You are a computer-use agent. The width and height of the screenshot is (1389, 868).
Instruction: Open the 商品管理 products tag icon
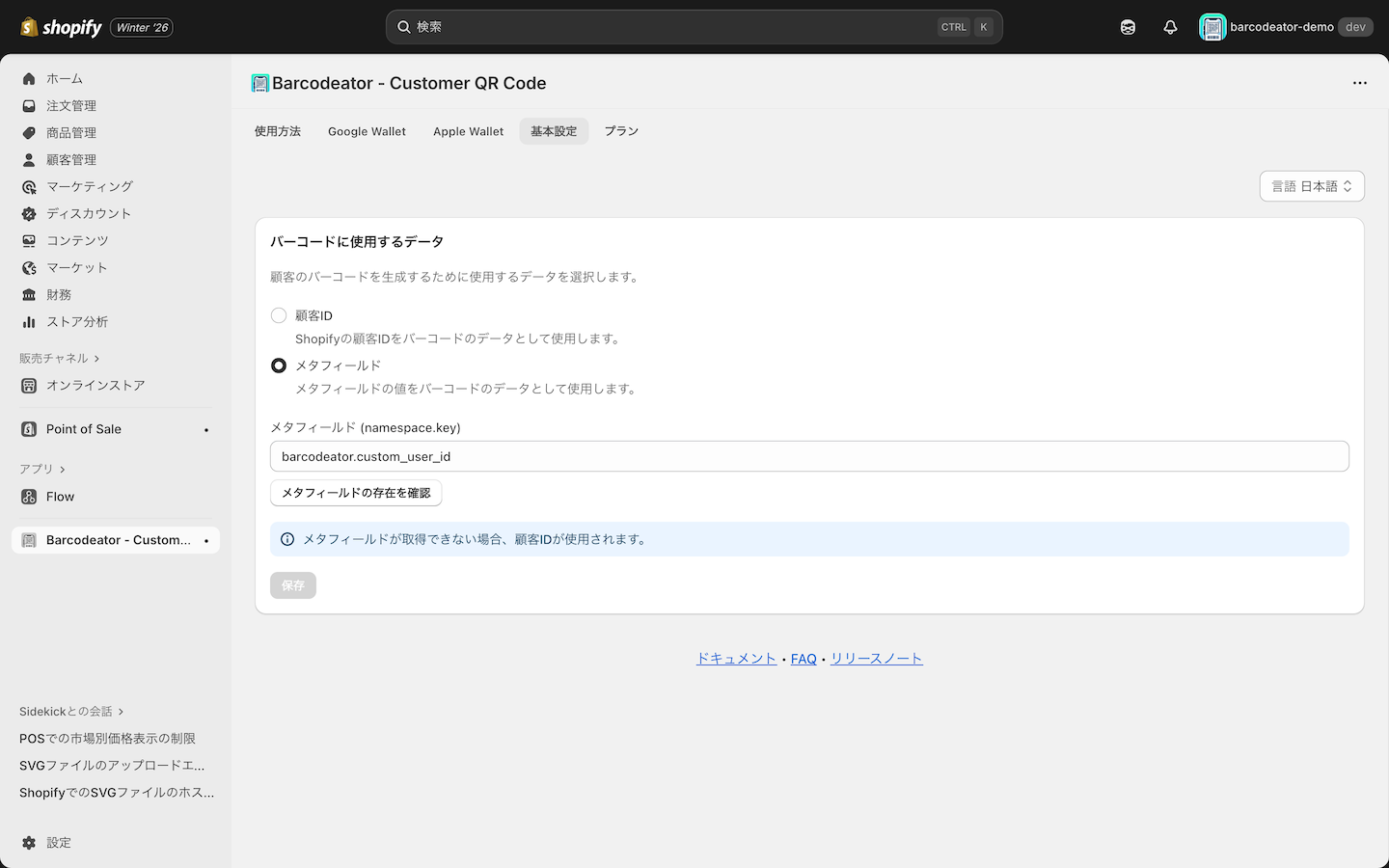coord(28,132)
